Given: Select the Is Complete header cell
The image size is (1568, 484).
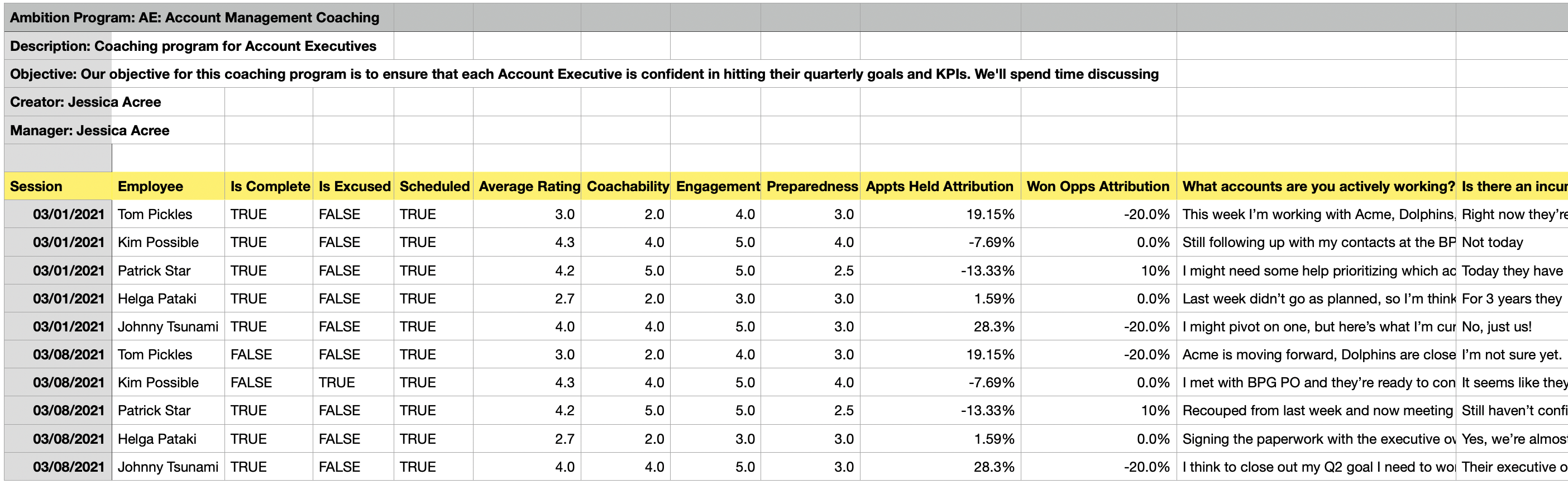Looking at the screenshot, I should click(270, 187).
